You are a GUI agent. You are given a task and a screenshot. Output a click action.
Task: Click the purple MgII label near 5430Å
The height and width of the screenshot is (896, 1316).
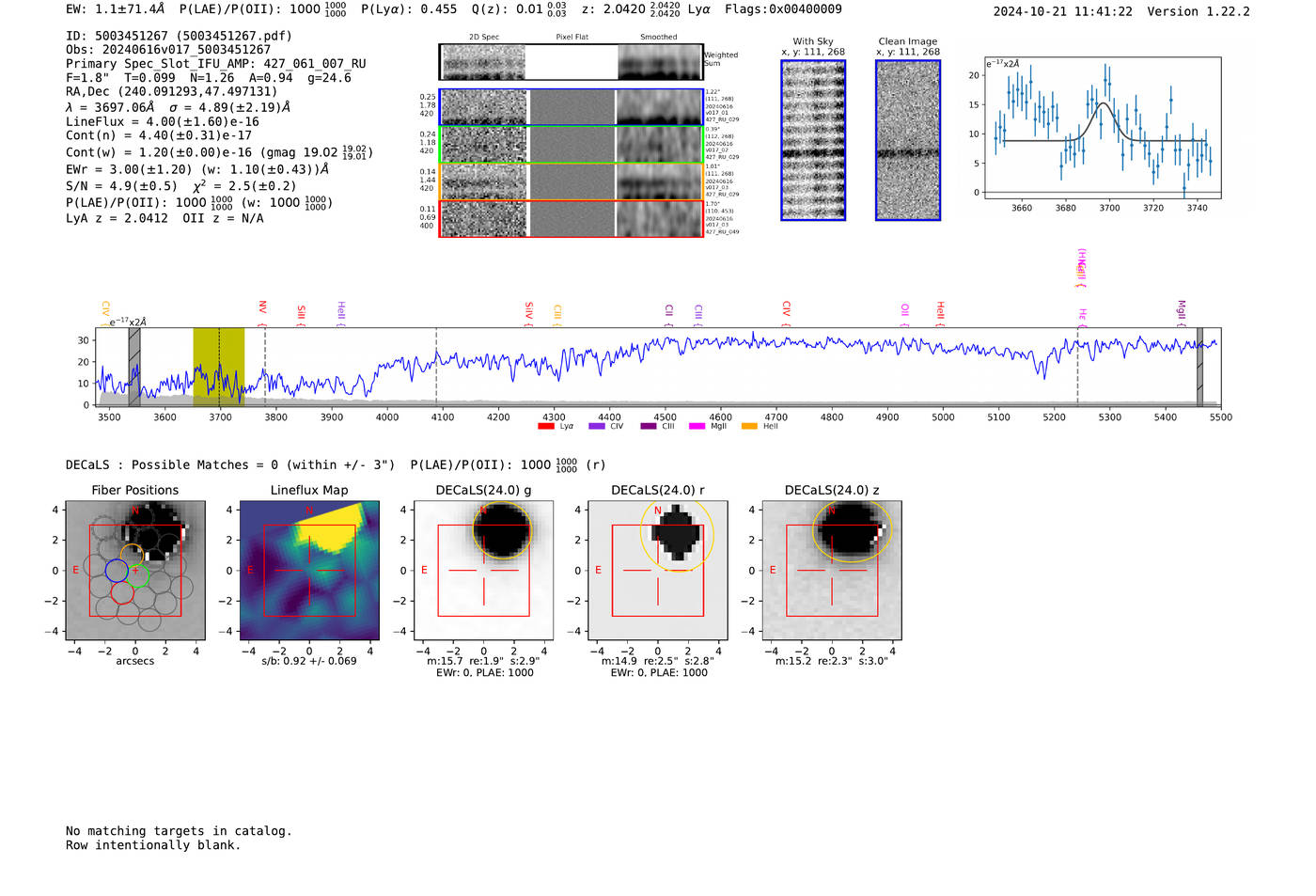click(x=1183, y=312)
